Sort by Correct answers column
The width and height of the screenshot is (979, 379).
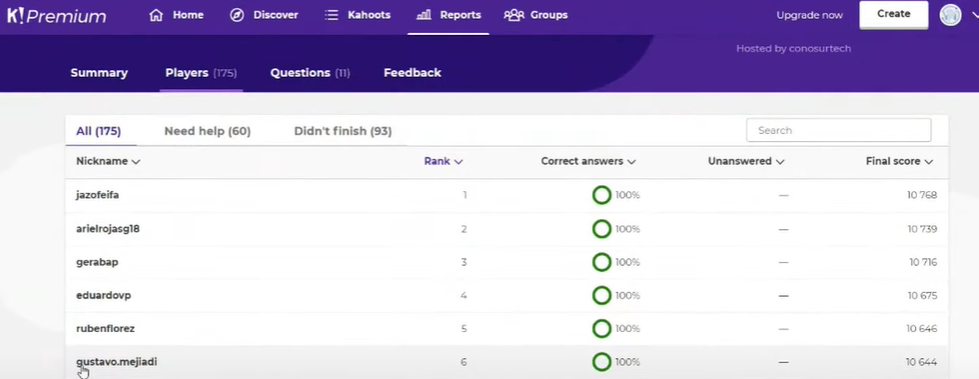(588, 161)
